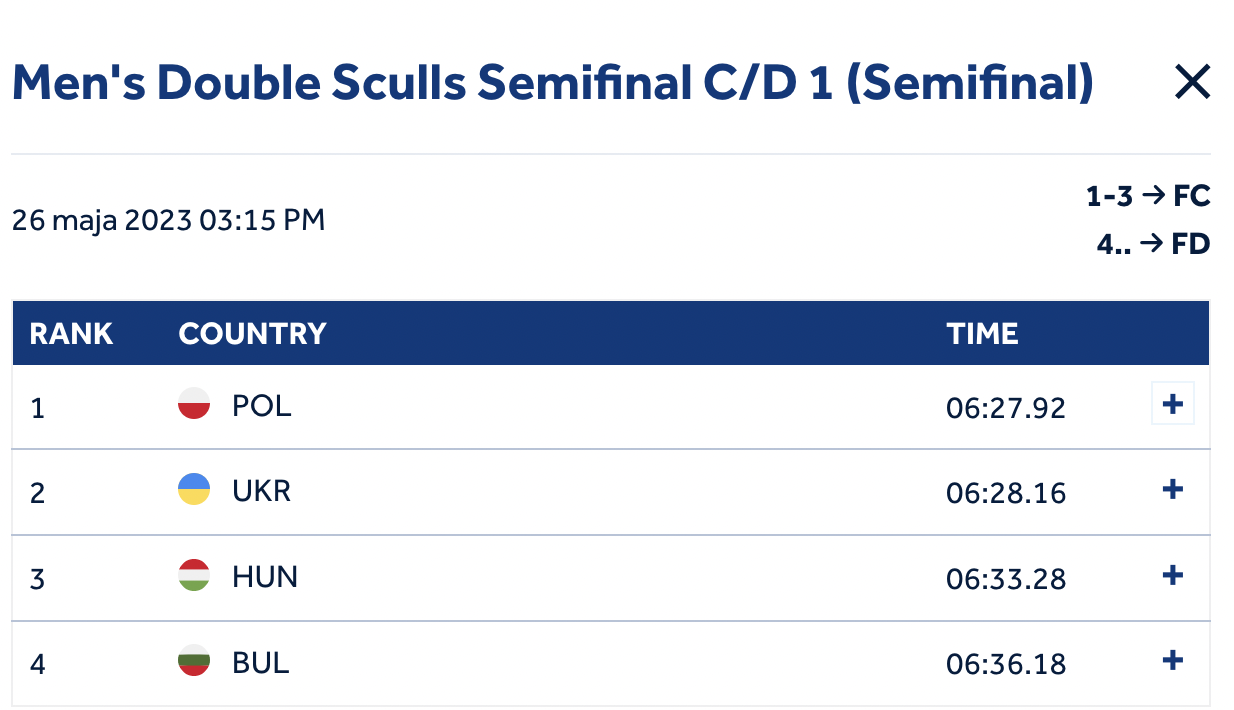Viewport: 1234px width, 710px height.
Task: Click the 06:36.18 time for BUL
Action: pyautogui.click(x=1006, y=664)
